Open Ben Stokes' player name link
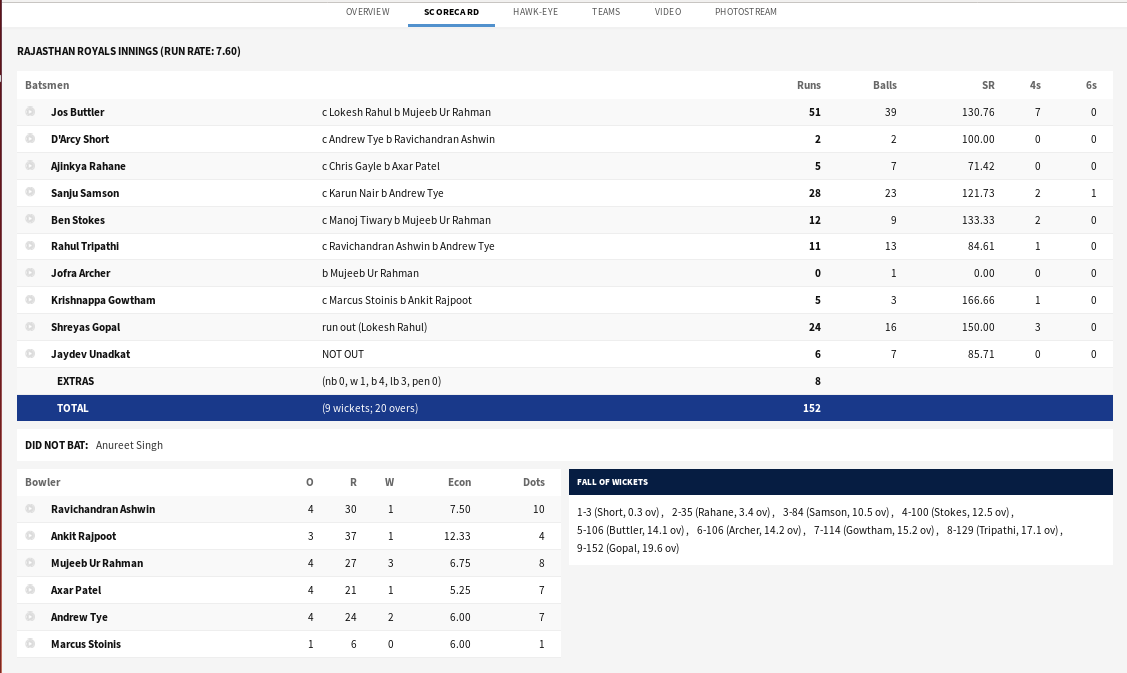This screenshot has width=1127, height=673. point(78,220)
